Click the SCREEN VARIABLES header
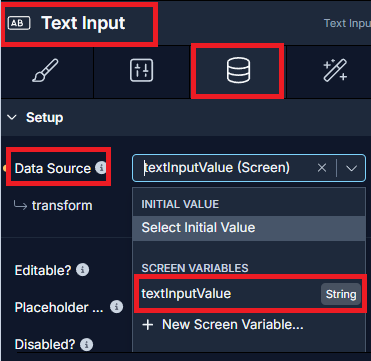The height and width of the screenshot is (361, 371). [195, 268]
